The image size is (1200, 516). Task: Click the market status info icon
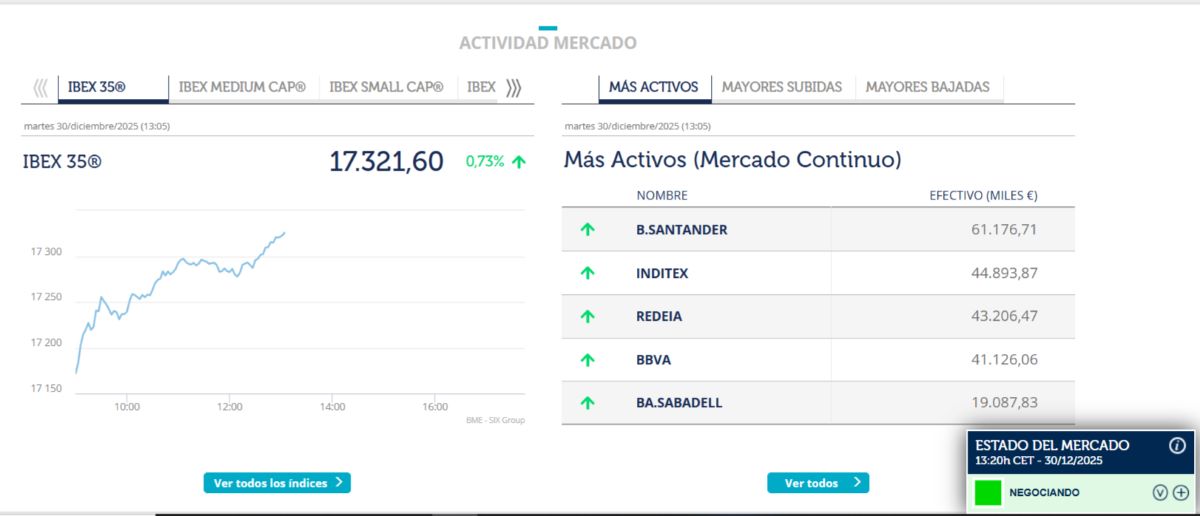[x=1177, y=445]
